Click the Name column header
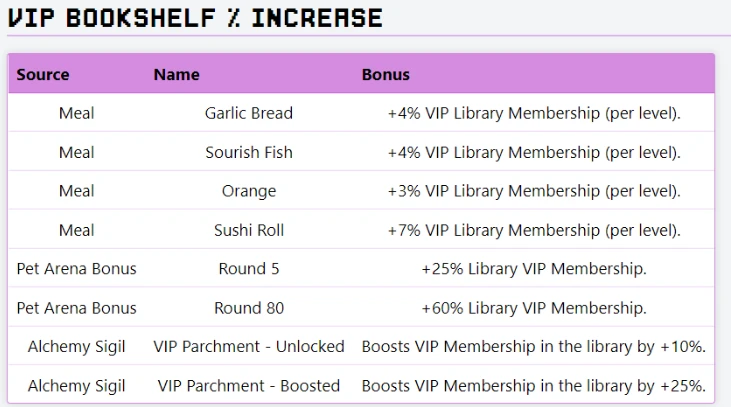This screenshot has height=407, width=731. 177,75
